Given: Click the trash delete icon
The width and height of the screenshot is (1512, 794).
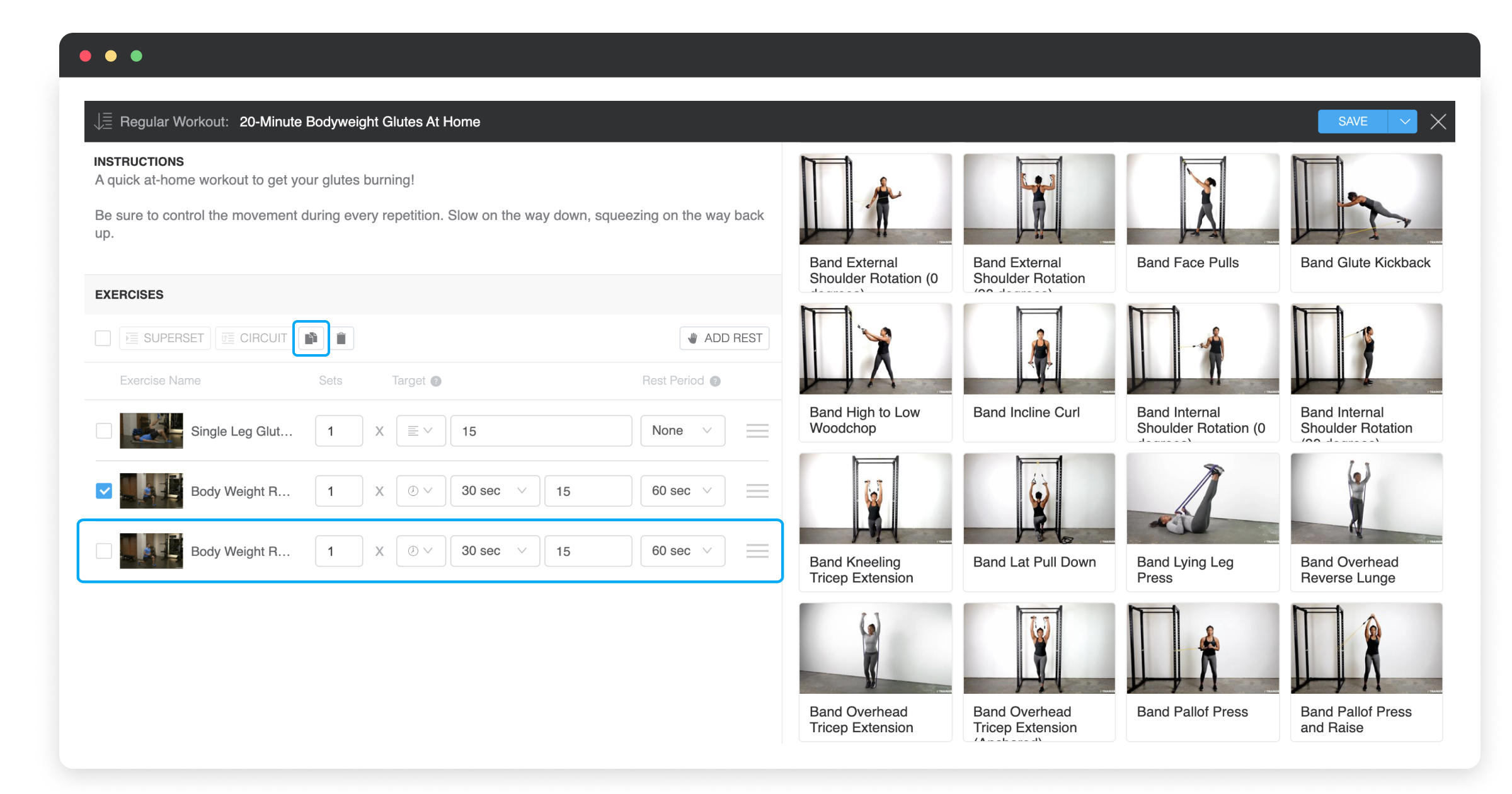Looking at the screenshot, I should point(341,338).
